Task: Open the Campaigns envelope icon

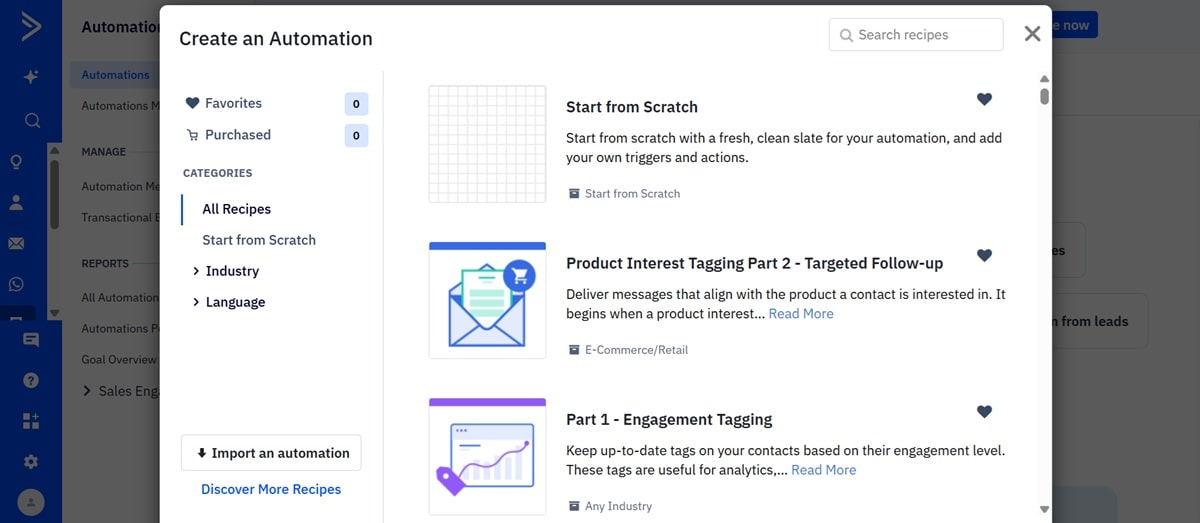Action: click(16, 244)
